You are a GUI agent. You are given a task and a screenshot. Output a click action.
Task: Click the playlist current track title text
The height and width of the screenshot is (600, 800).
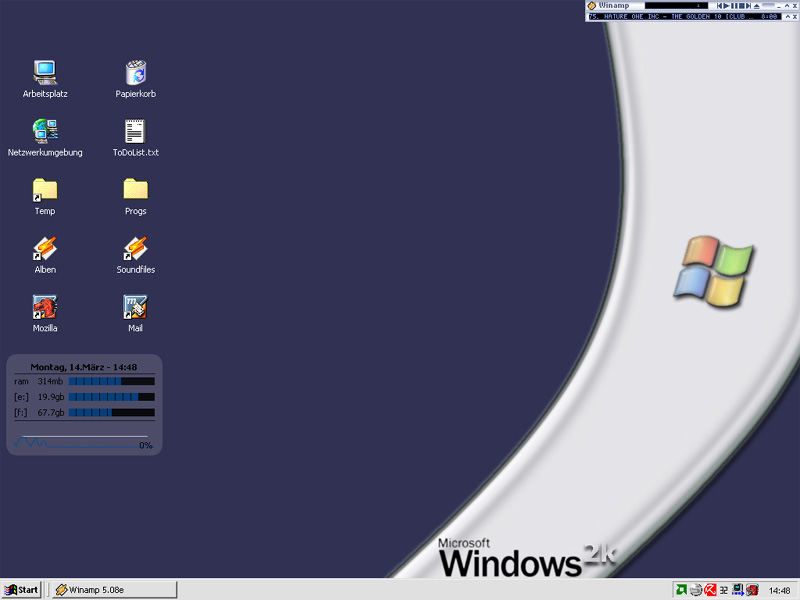671,16
